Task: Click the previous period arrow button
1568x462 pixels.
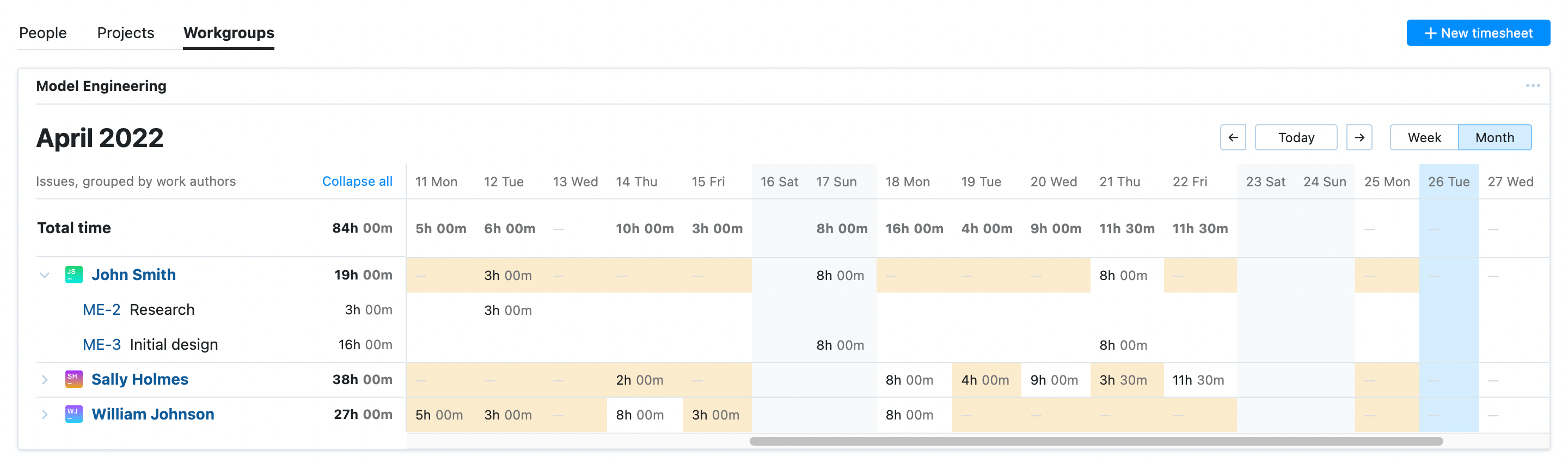Action: pyautogui.click(x=1233, y=137)
